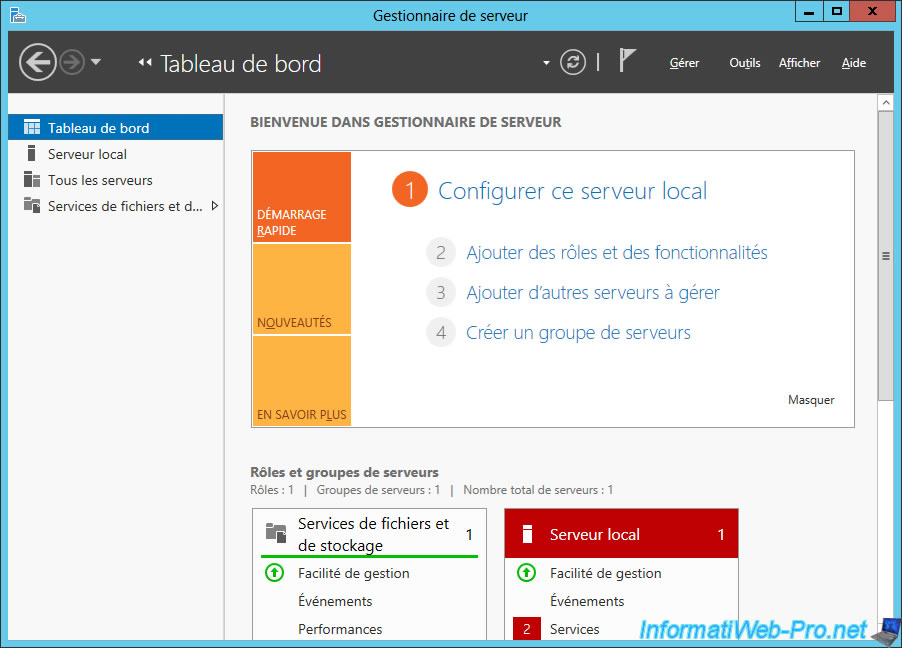Open Services de fichiers et de stockage tile header
This screenshot has width=902, height=648.
tap(369, 533)
